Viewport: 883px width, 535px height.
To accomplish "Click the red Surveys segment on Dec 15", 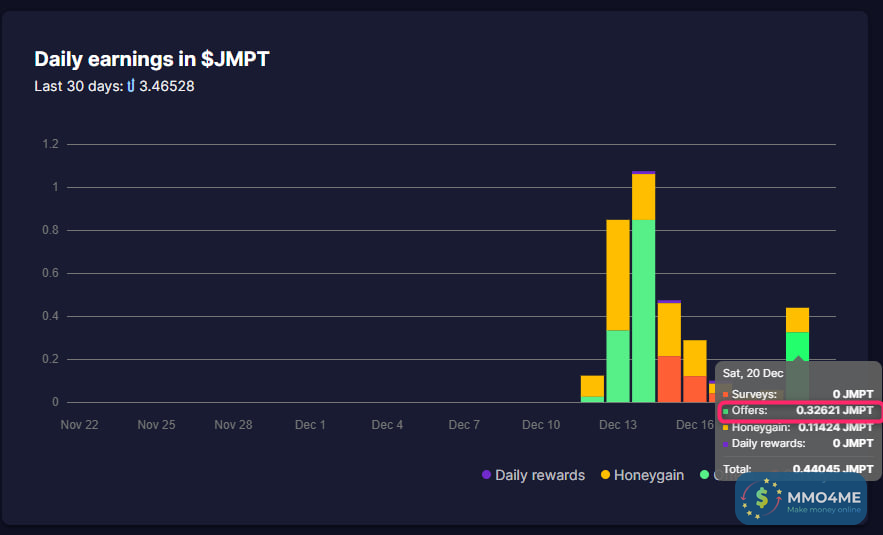I will click(669, 379).
